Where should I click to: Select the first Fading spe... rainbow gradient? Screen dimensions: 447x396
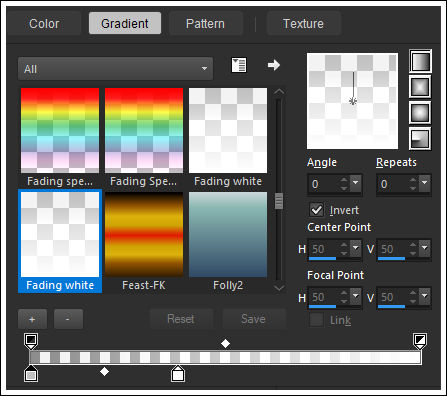click(x=60, y=130)
